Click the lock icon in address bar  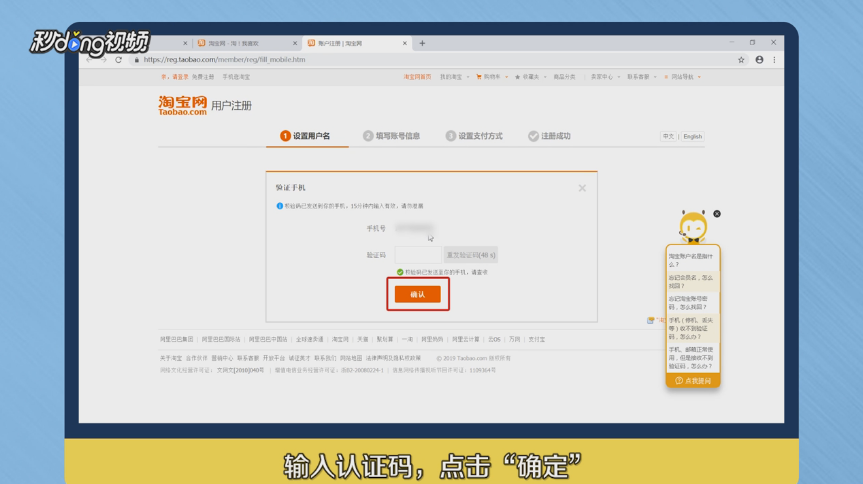click(136, 59)
